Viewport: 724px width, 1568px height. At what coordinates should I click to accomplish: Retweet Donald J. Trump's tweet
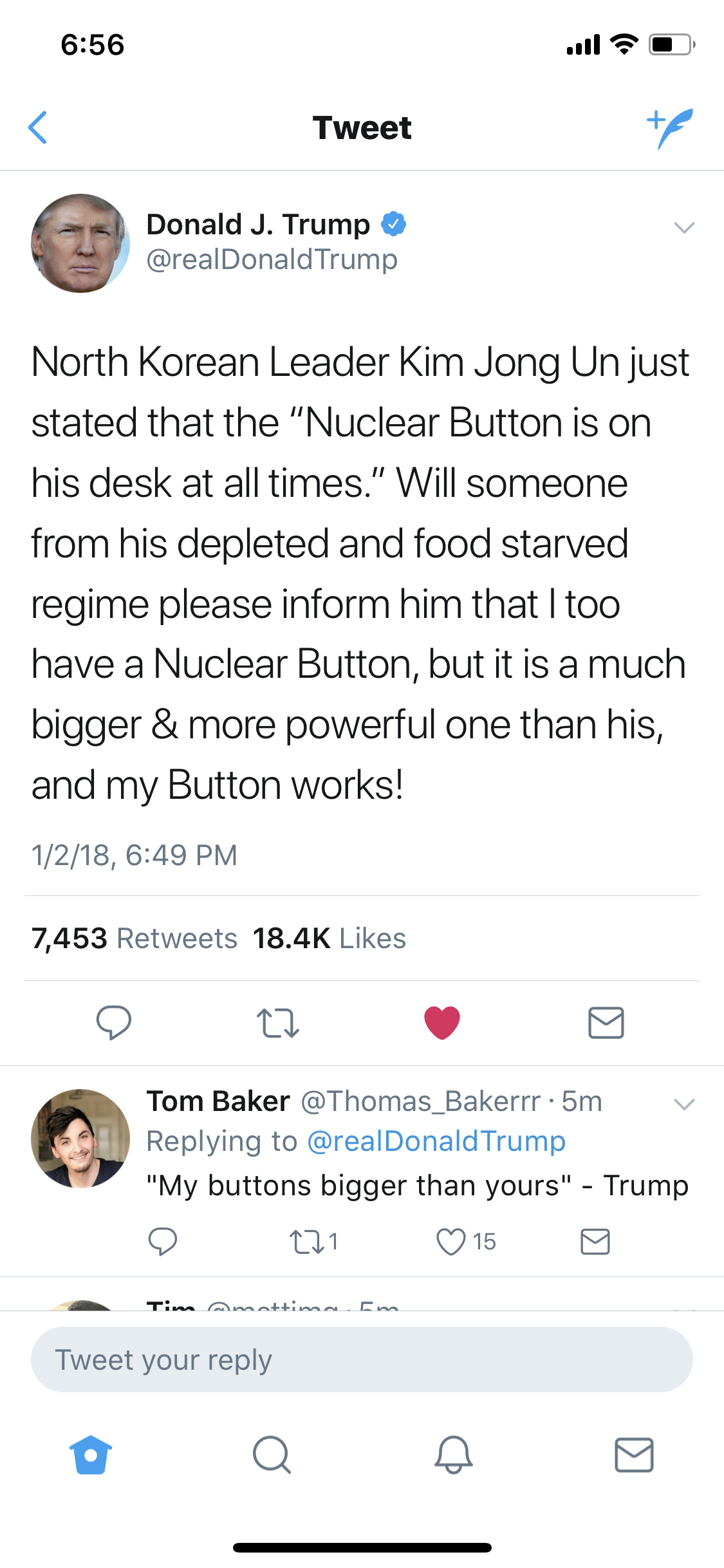[x=277, y=1023]
